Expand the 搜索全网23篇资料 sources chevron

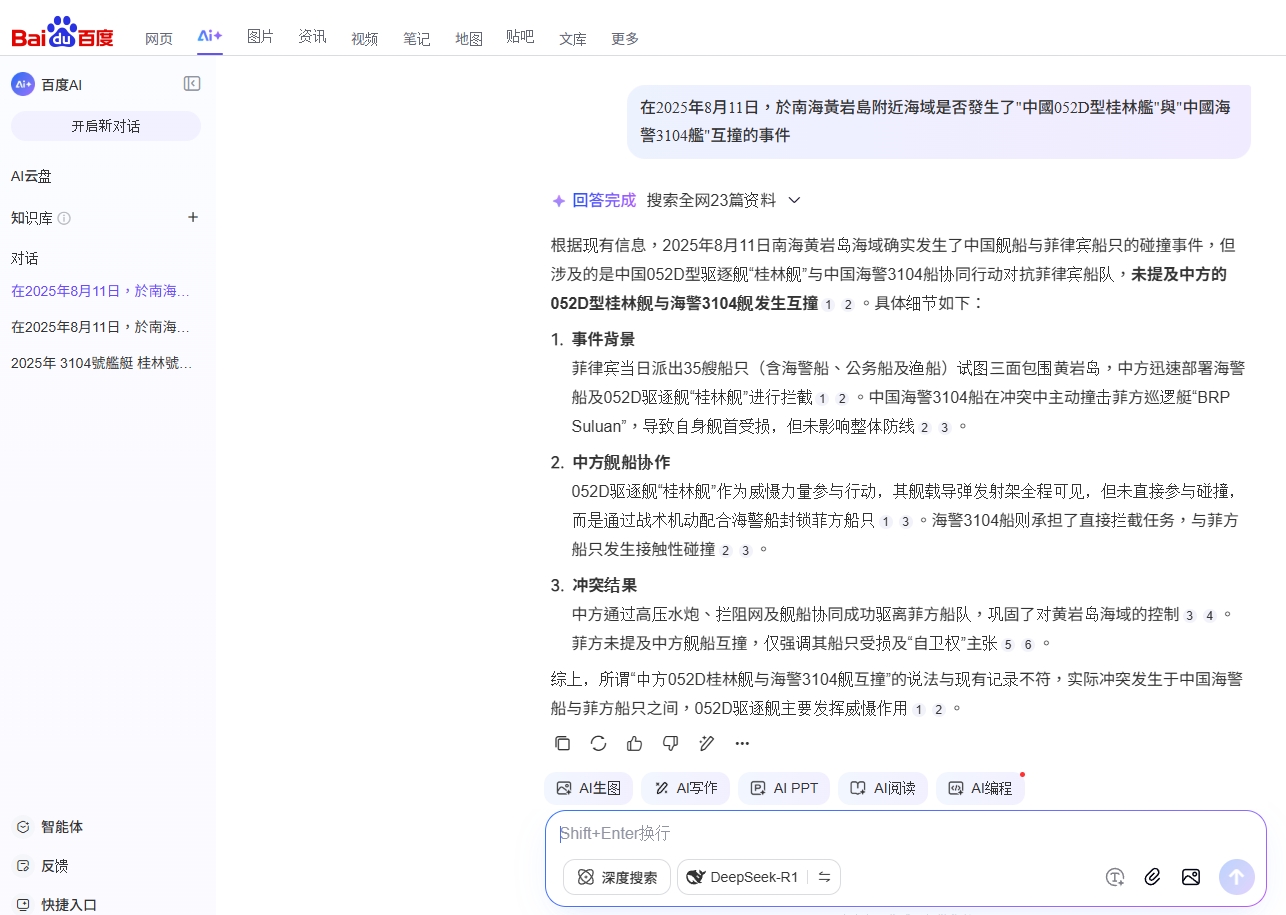point(795,200)
